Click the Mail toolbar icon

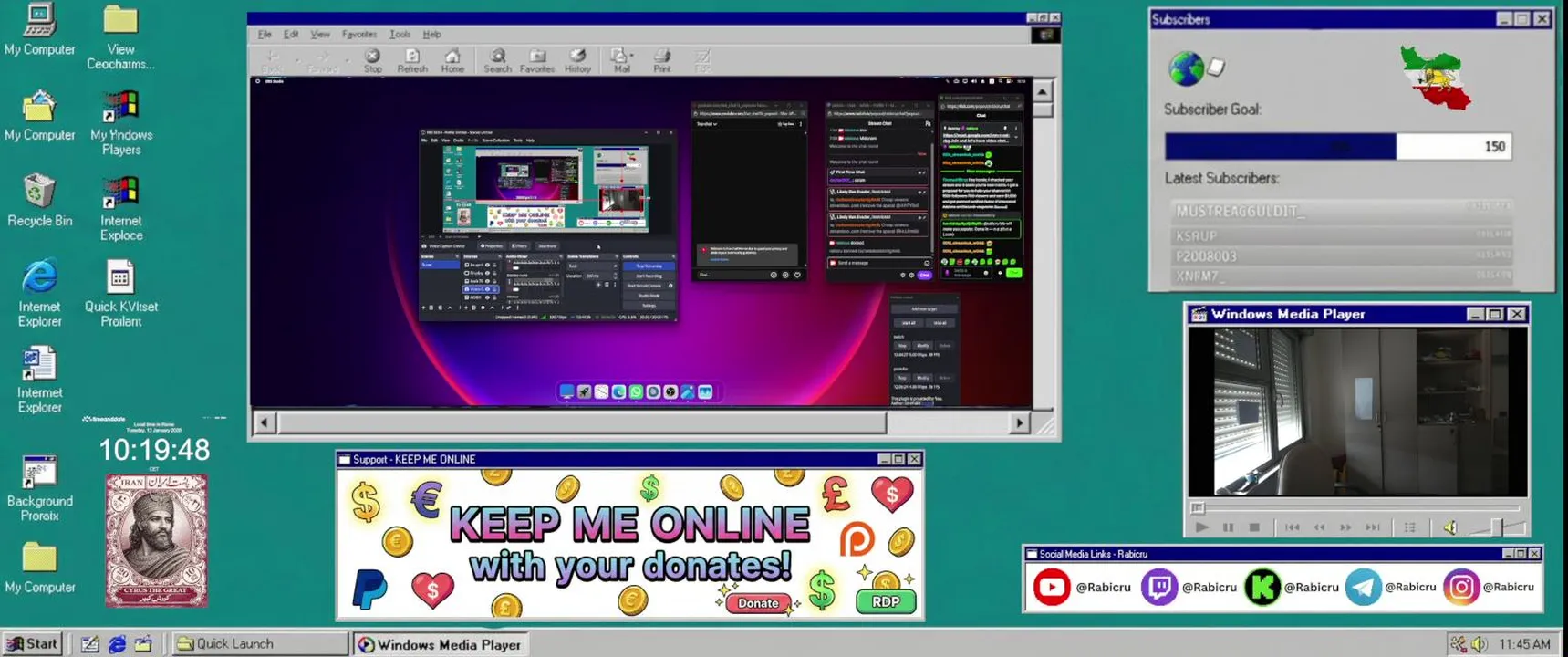(x=620, y=61)
